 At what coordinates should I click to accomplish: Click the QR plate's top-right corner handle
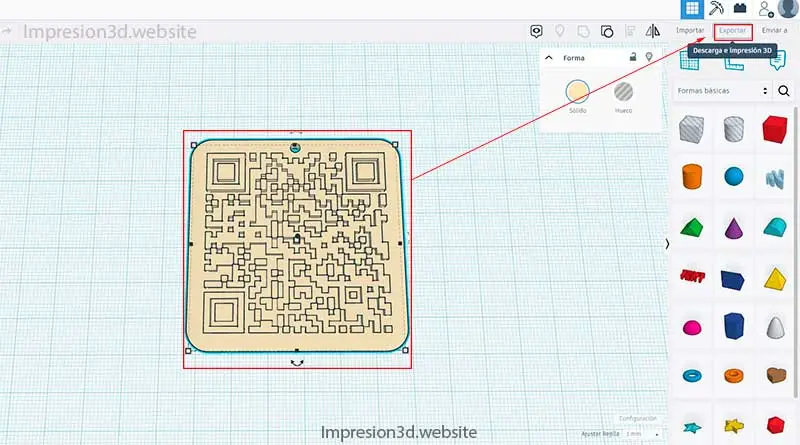(395, 145)
